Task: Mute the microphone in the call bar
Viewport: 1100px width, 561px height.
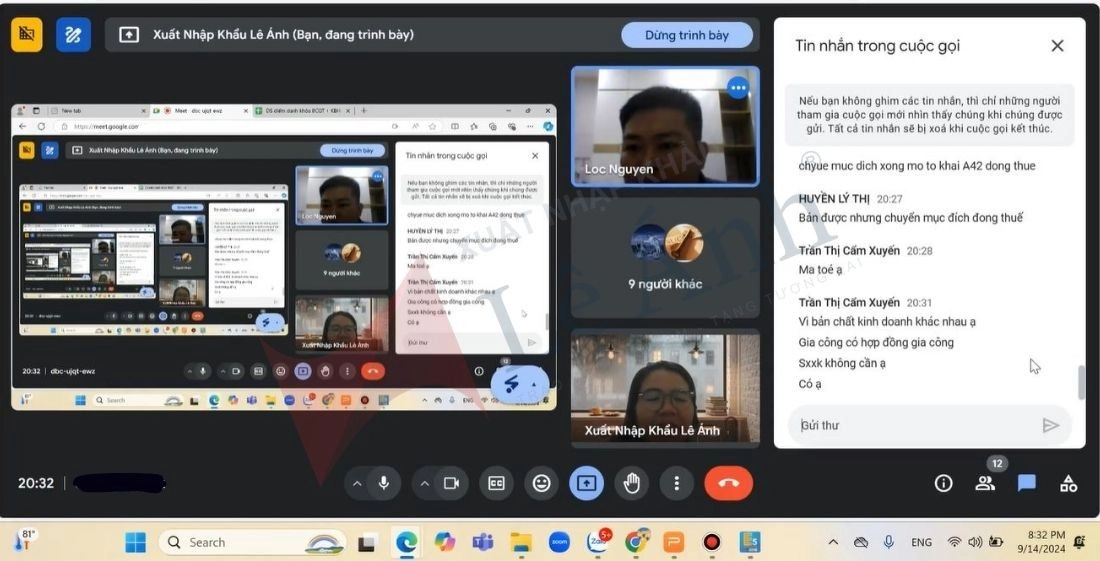Action: [x=383, y=483]
